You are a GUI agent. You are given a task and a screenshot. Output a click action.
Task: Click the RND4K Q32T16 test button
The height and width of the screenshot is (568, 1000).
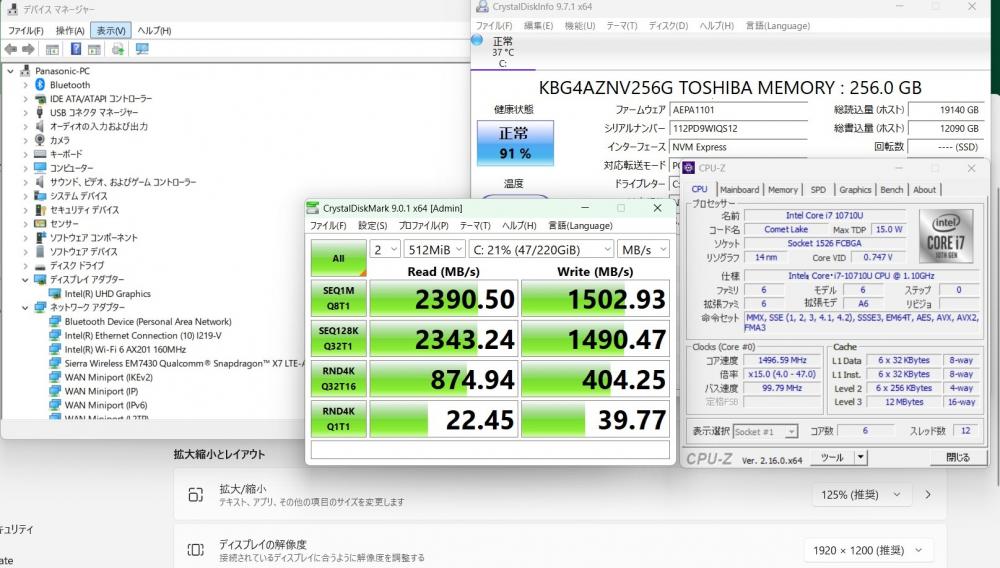tap(339, 379)
